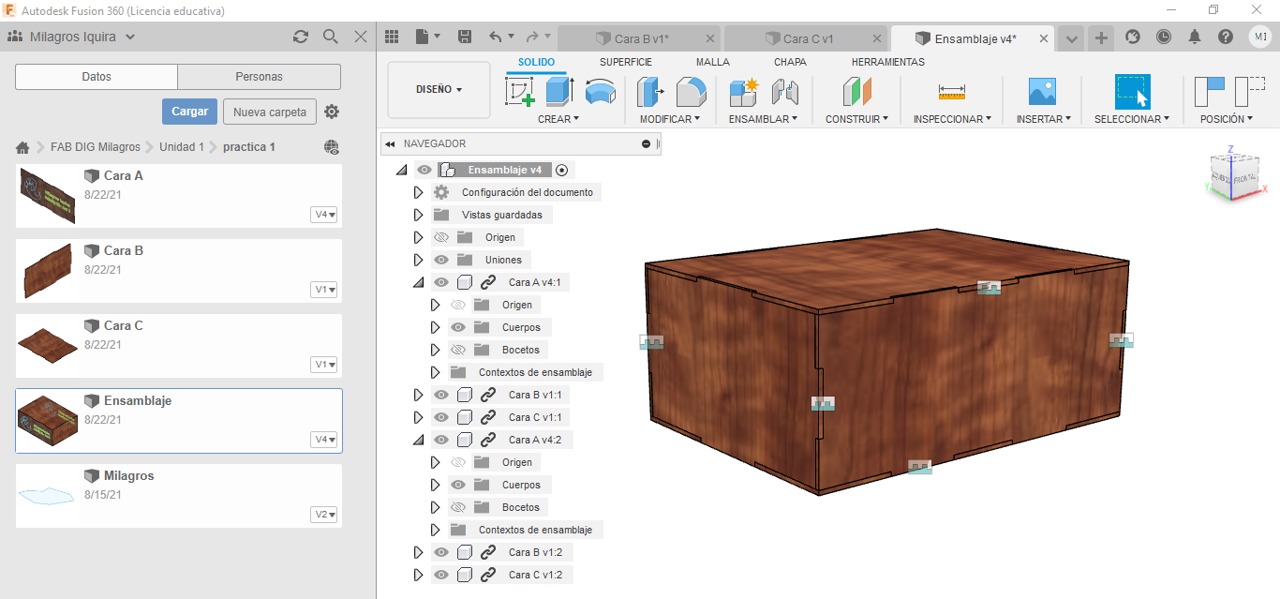Click the Press Pull modify icon
This screenshot has width=1280, height=599.
pyautogui.click(x=650, y=92)
